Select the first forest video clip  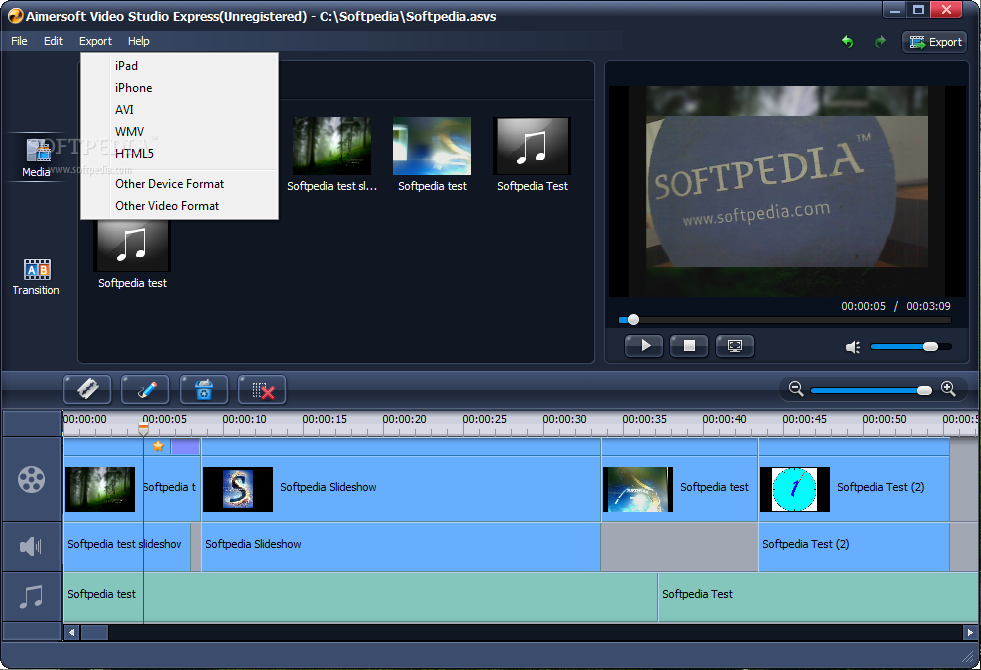pos(132,480)
